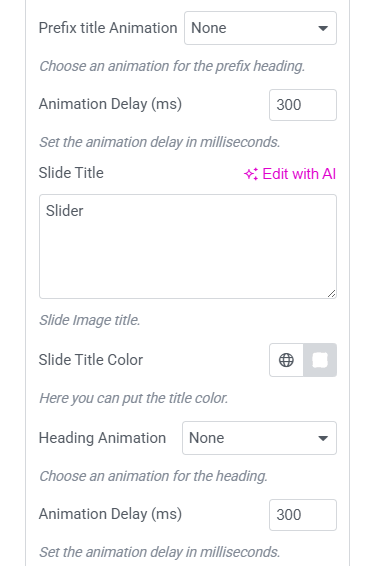
Task: Click the Edit with AI link
Action: point(290,174)
